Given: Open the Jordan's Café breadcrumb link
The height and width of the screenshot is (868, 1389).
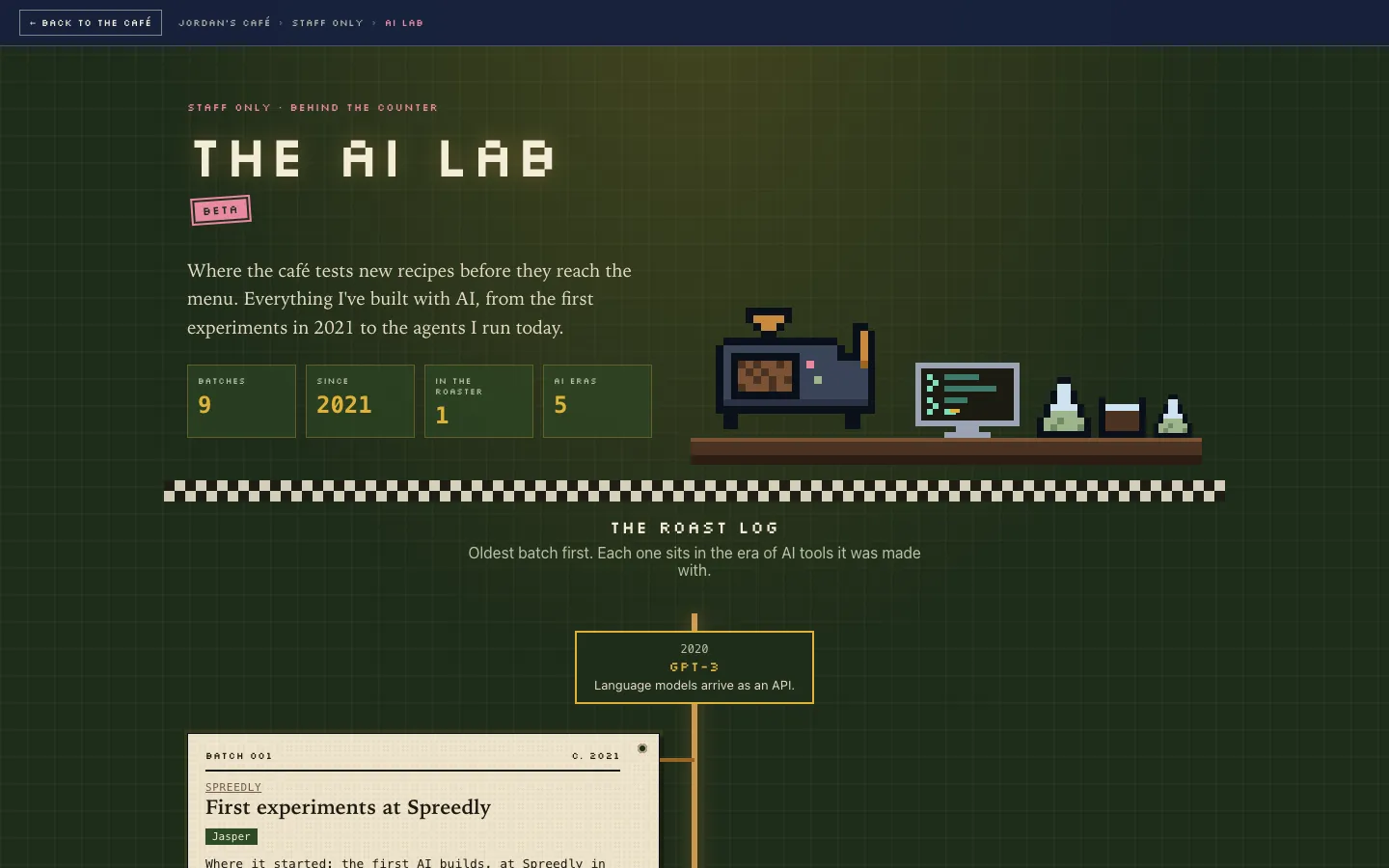Looking at the screenshot, I should coord(225,23).
